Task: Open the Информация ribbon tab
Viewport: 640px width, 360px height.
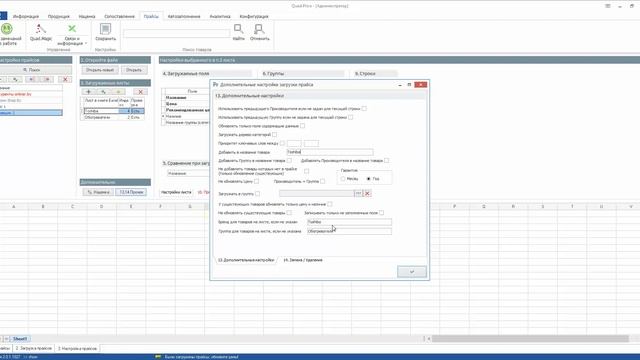Action: pyautogui.click(x=26, y=16)
